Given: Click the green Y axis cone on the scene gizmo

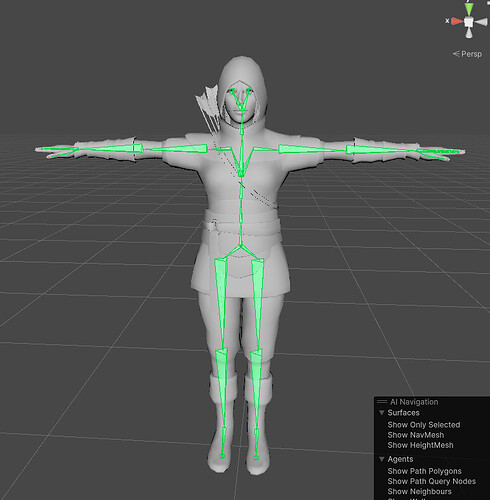Looking at the screenshot, I should point(469,9).
